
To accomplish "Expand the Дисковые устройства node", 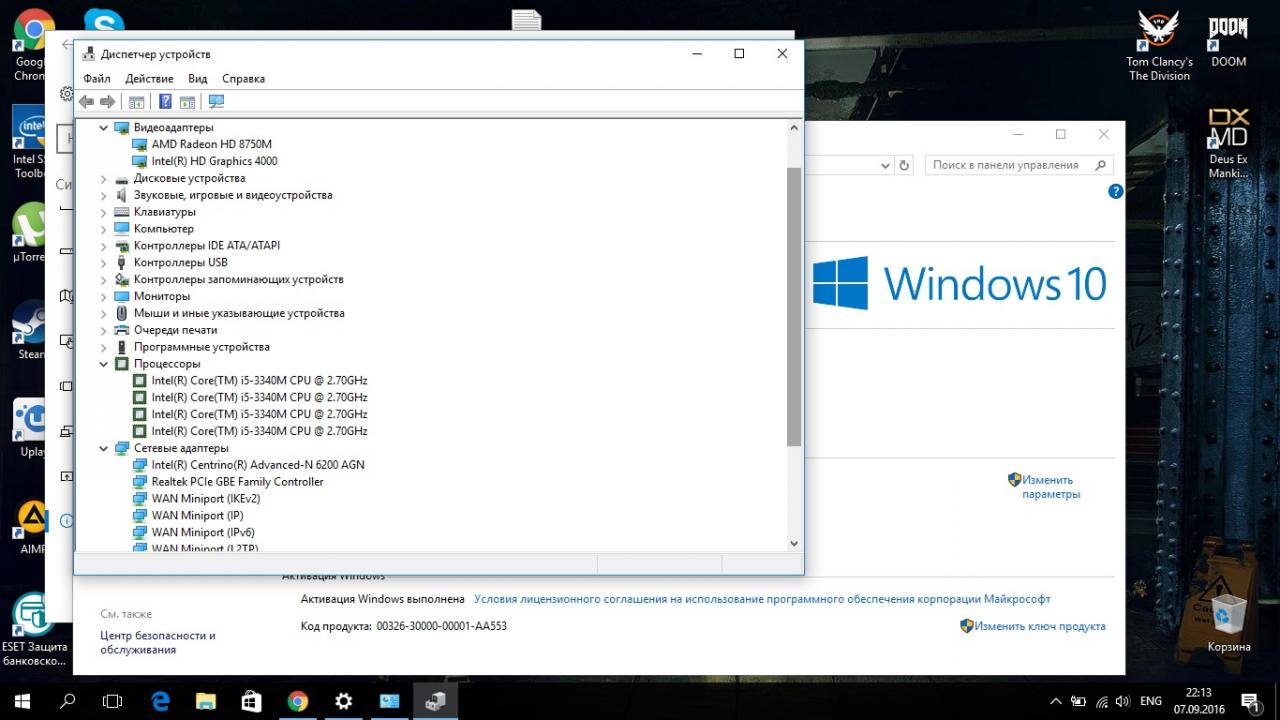I will 104,179.
